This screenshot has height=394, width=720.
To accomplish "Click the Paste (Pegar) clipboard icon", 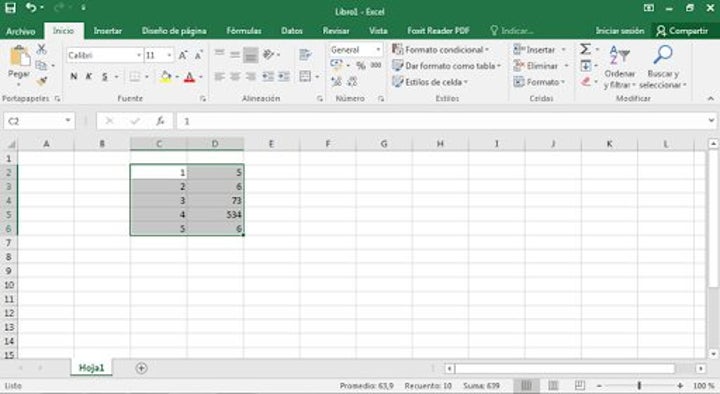I will (x=19, y=57).
